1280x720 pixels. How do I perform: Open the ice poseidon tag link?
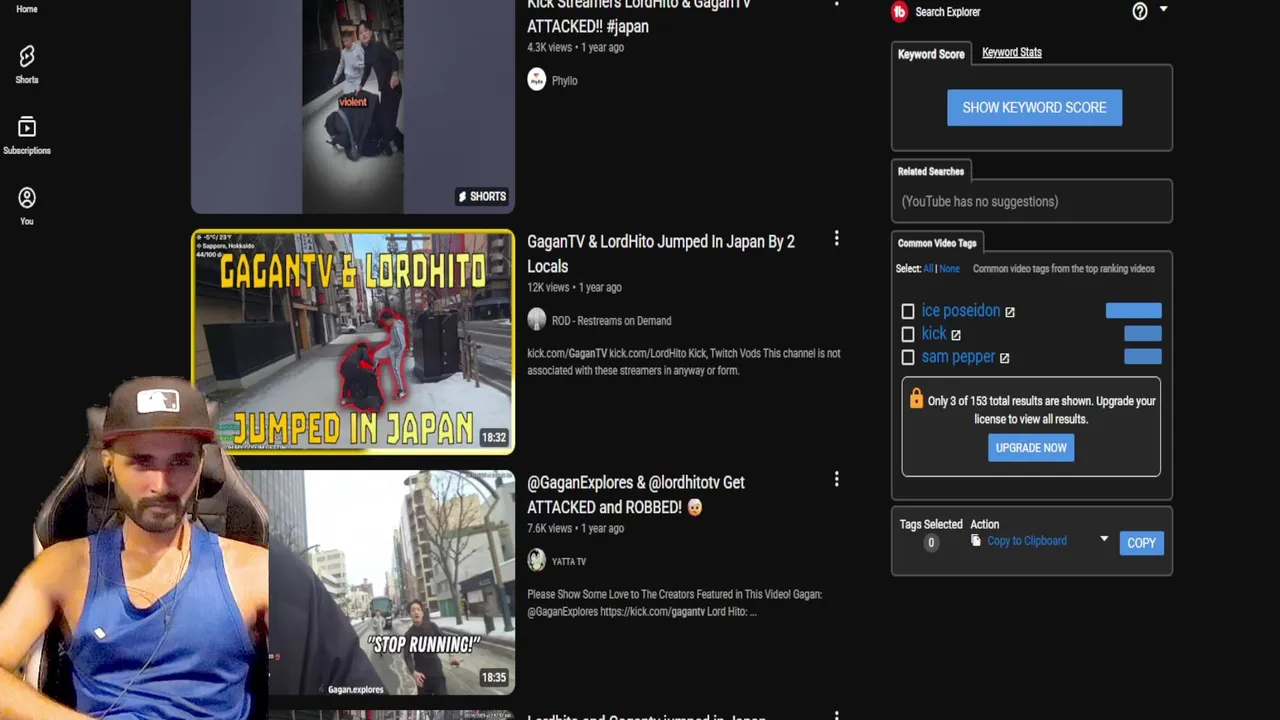(961, 311)
